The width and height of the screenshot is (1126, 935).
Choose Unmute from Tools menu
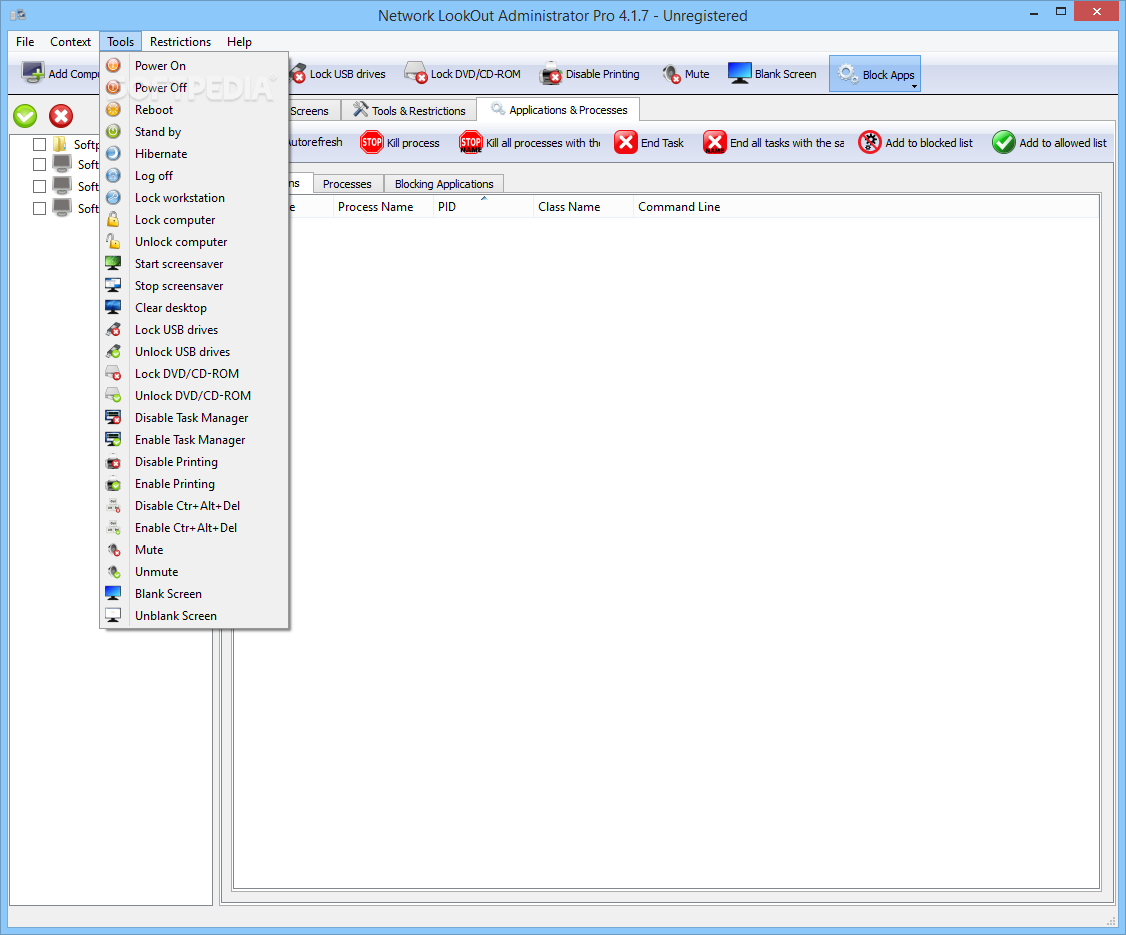195,572
